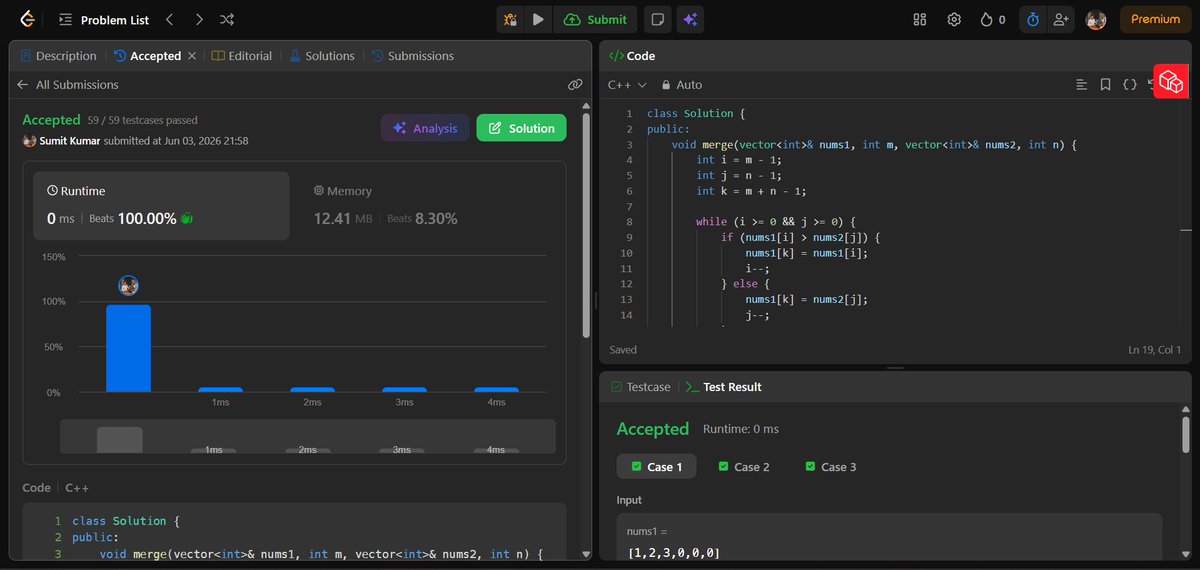
Task: Close the Accepted tab
Action: [192, 56]
